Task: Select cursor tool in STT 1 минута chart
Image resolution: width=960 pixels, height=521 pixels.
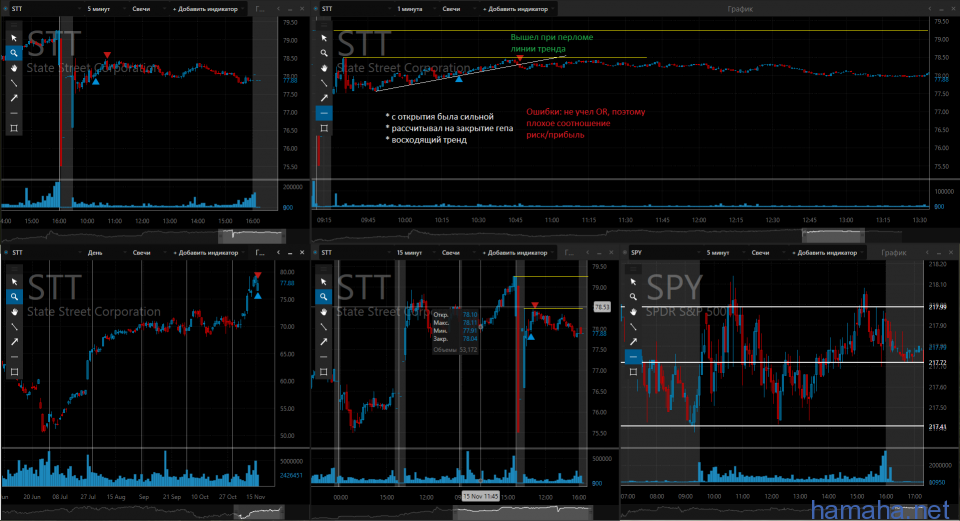Action: coord(324,38)
